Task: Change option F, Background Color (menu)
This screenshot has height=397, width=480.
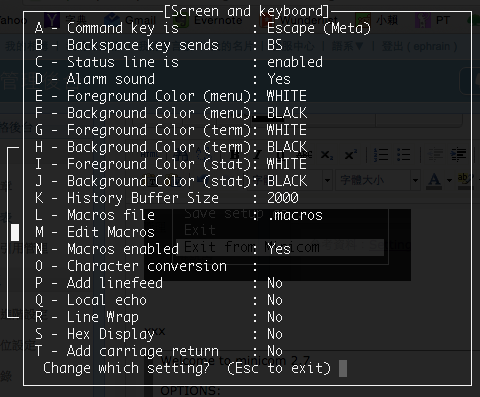Action: (171, 113)
